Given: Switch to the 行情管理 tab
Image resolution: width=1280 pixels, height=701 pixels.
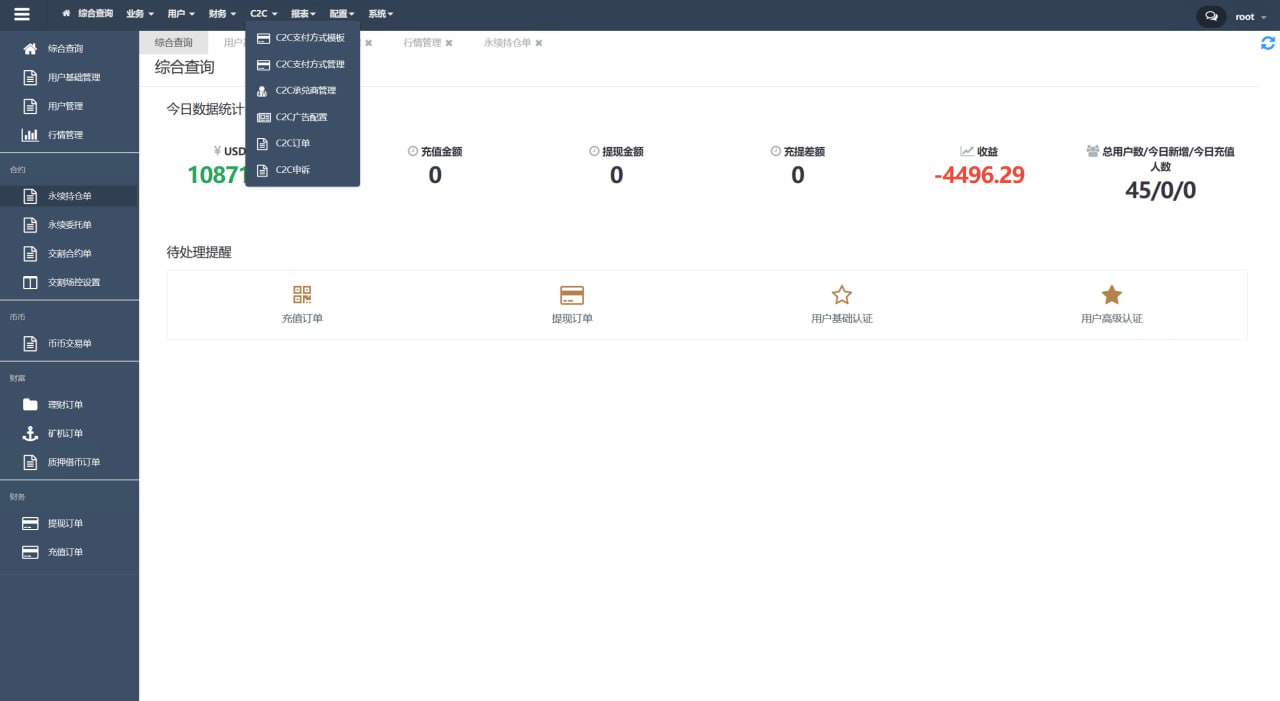Looking at the screenshot, I should tap(422, 43).
